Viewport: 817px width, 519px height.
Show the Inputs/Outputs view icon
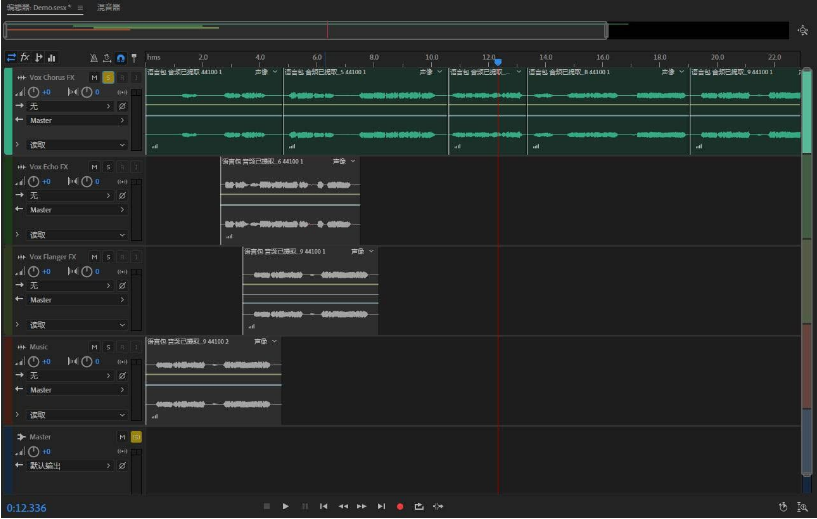(x=11, y=58)
